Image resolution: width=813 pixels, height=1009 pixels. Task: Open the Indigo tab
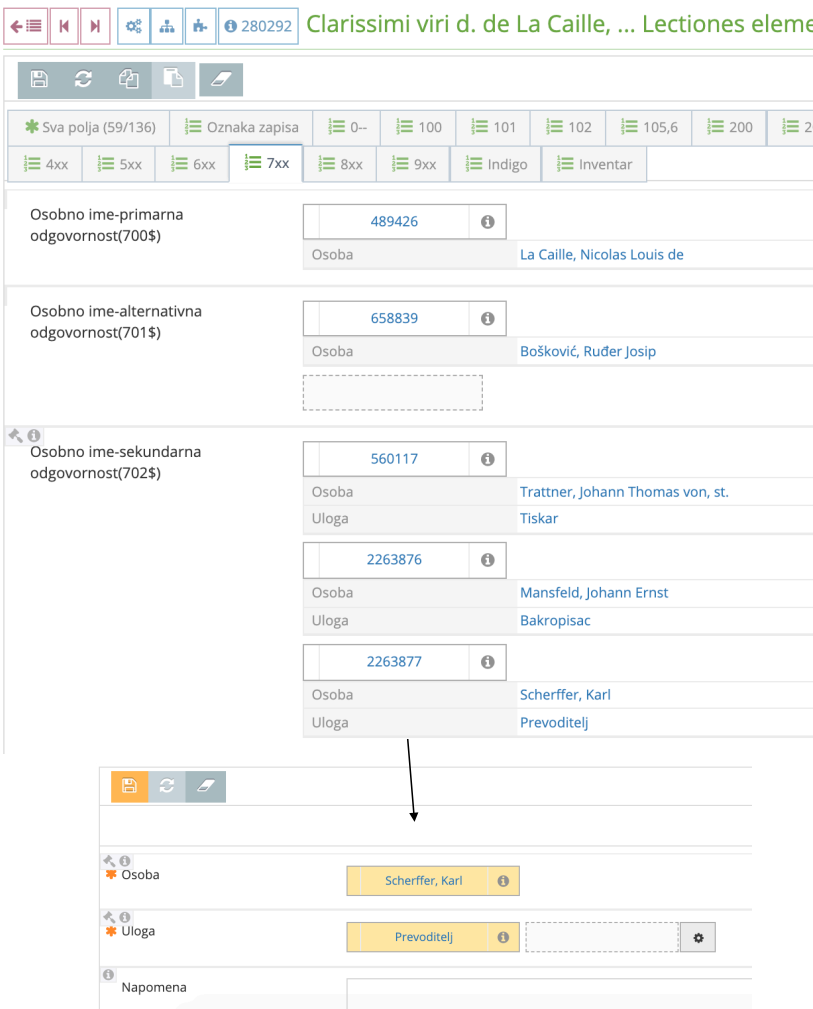(x=495, y=164)
